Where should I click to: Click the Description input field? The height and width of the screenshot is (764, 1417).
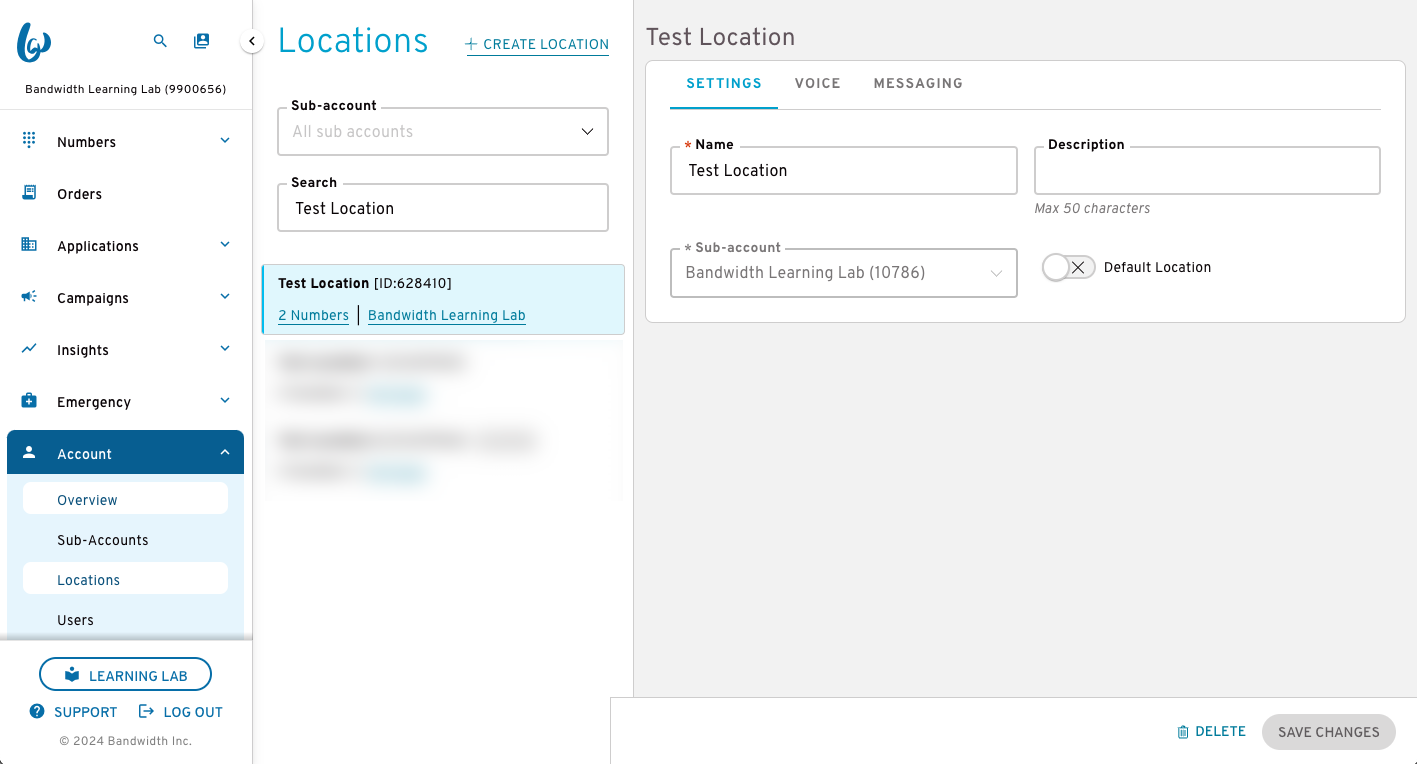[1207, 170]
